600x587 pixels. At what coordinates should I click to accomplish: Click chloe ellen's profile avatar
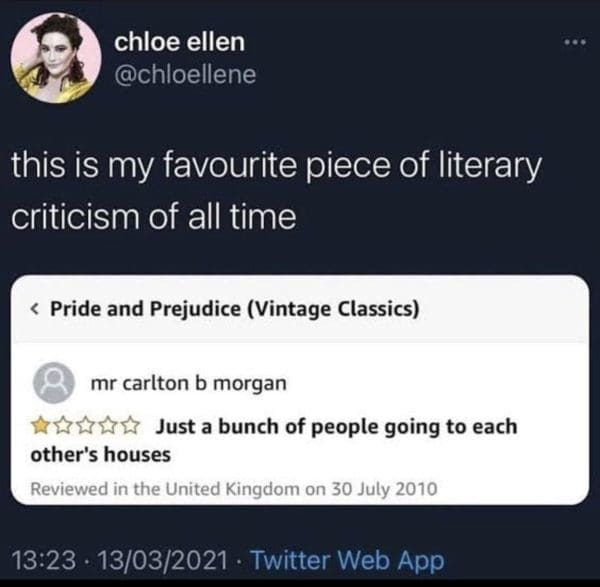pyautogui.click(x=56, y=58)
